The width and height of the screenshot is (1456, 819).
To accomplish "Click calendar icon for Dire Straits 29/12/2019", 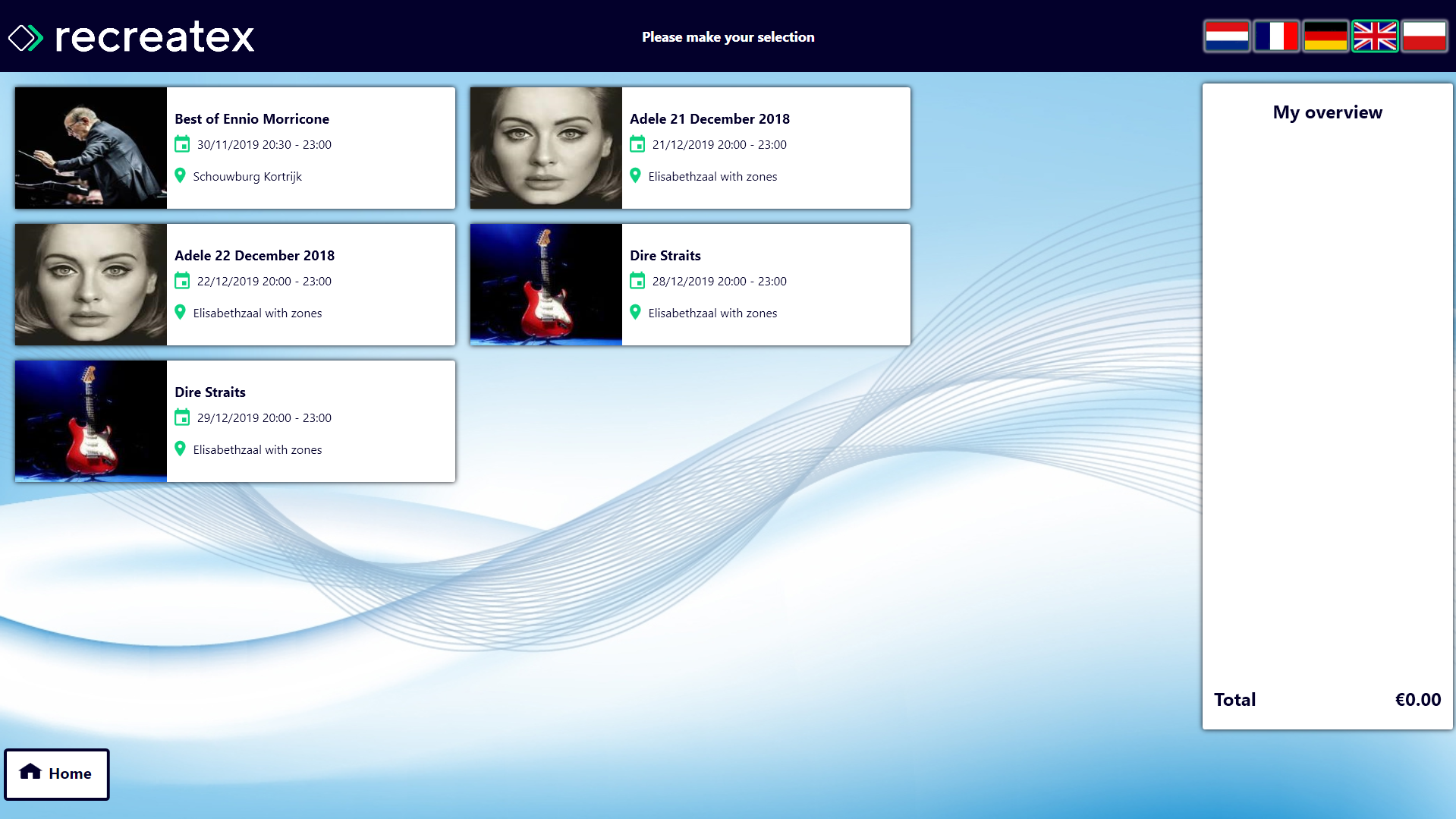I will 182,417.
